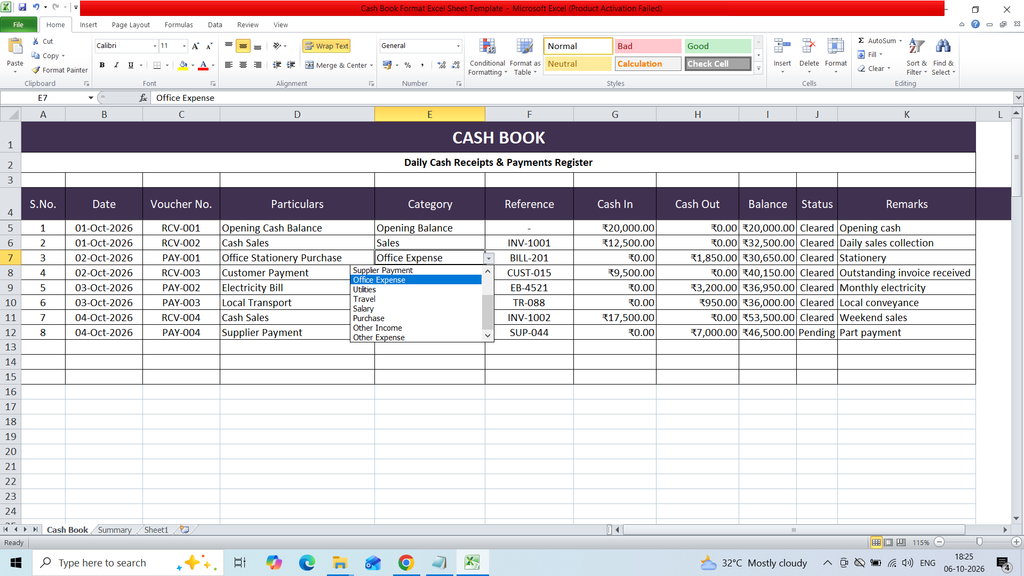This screenshot has height=576, width=1024.
Task: Click the formula bar
Action: coord(581,98)
